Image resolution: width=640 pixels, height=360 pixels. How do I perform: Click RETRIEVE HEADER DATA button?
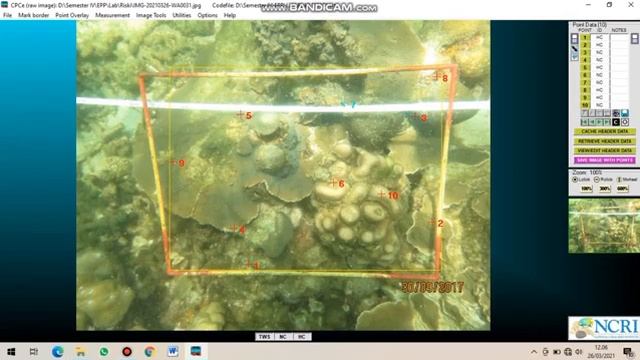tap(604, 141)
